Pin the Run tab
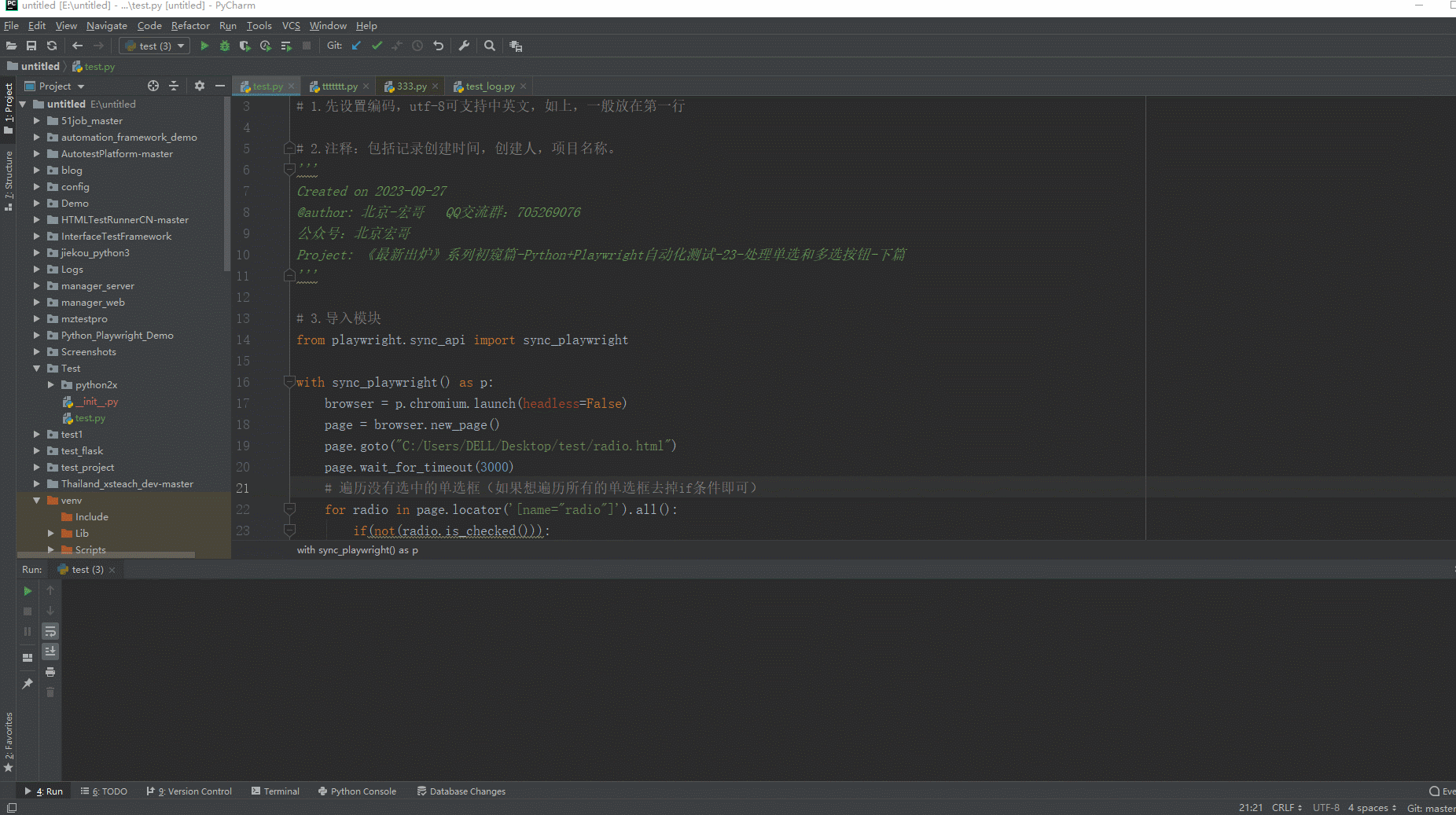 point(28,684)
